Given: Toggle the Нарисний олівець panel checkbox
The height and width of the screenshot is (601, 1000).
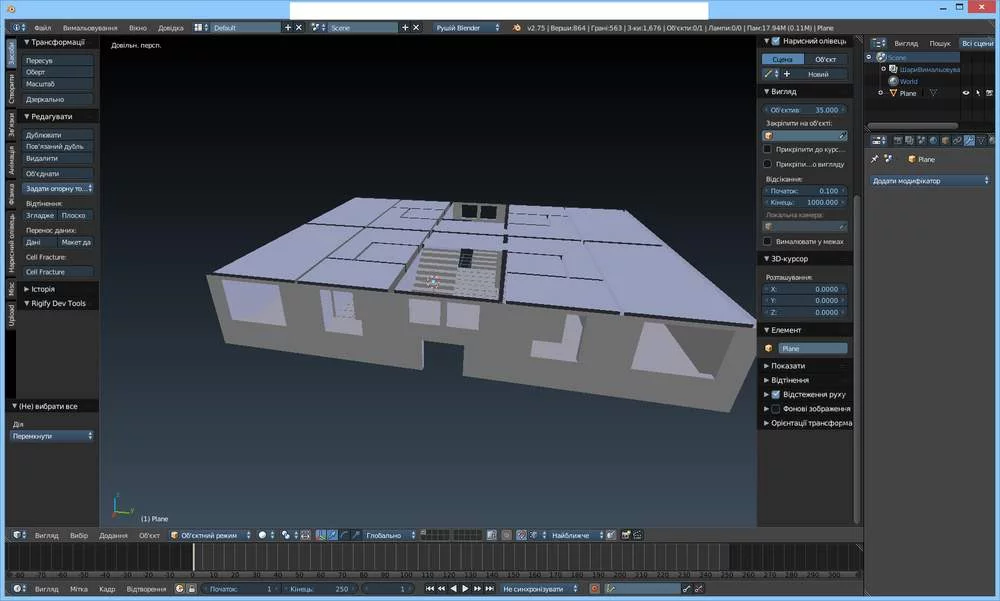Looking at the screenshot, I should [774, 41].
